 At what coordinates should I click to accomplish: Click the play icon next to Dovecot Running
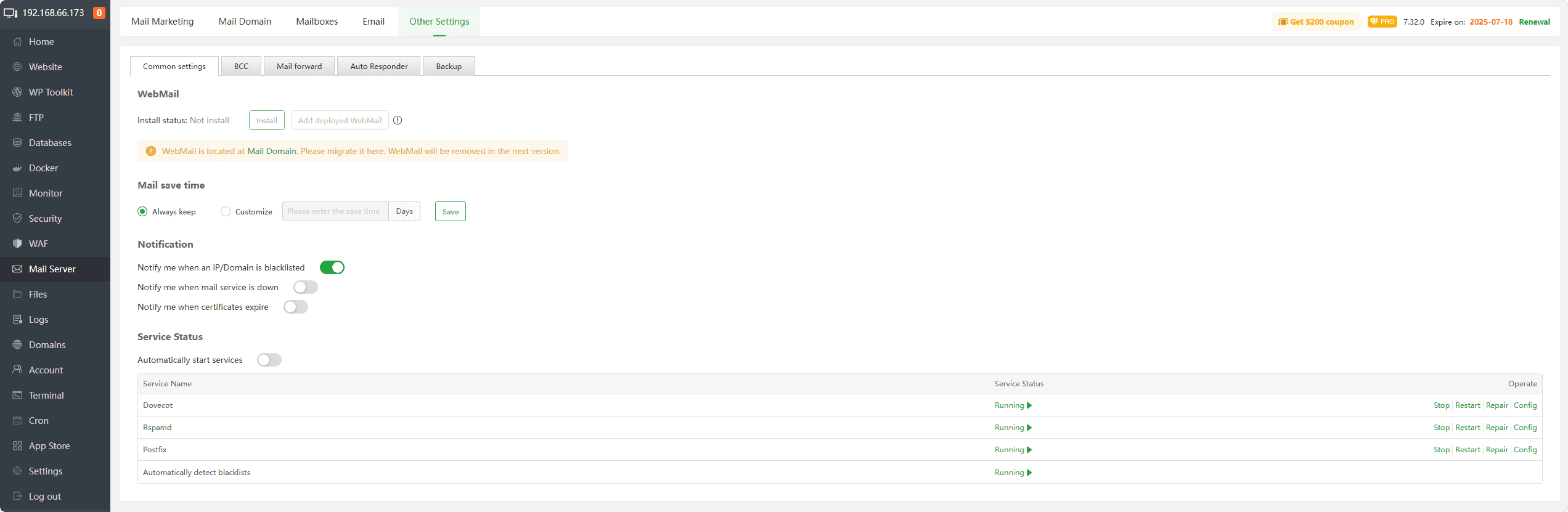[1029, 405]
